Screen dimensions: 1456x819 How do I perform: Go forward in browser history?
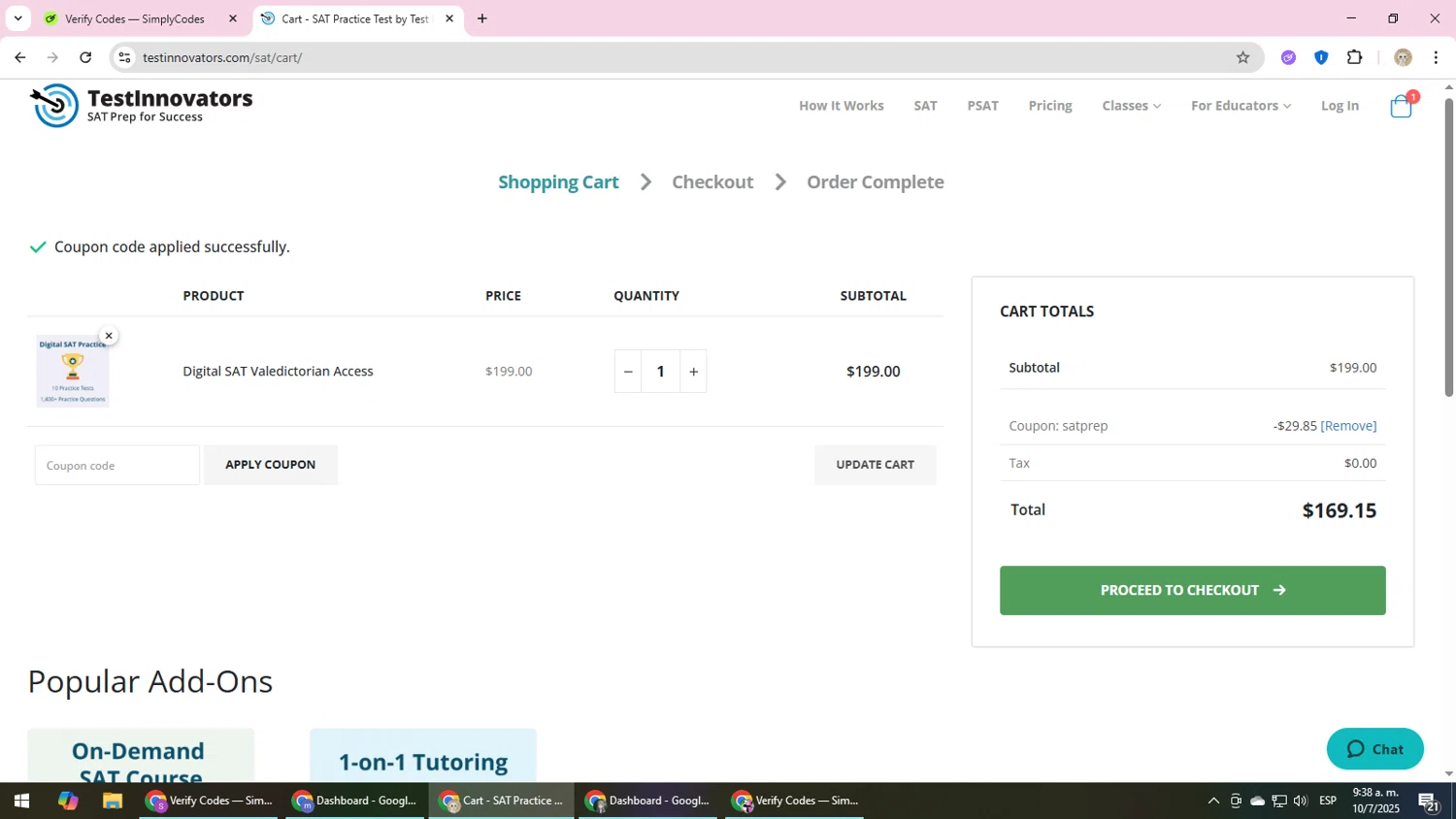52,58
